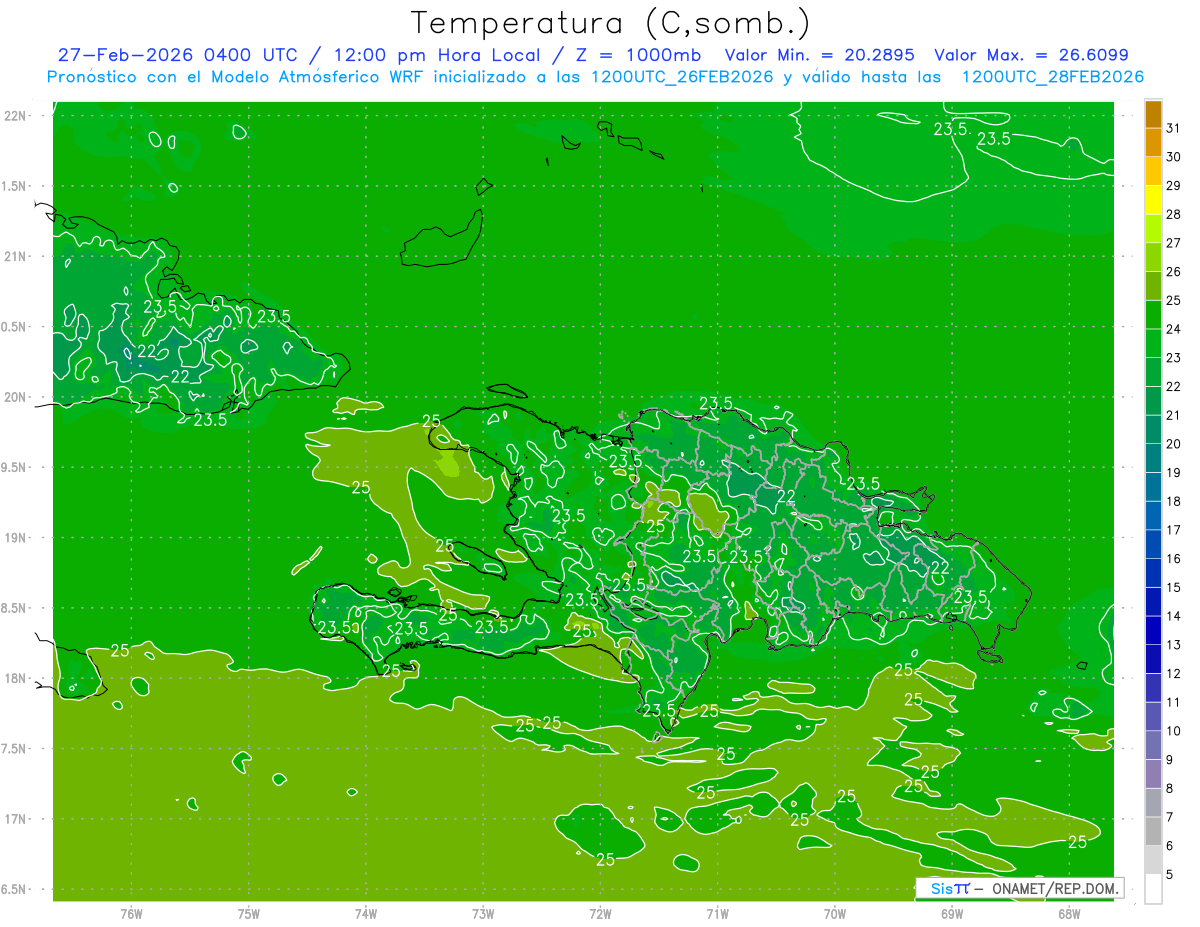Image resolution: width=1200 pixels, height=927 pixels.
Task: Select the initialization time "1200UTC_26FEB2026"
Action: [x=682, y=77]
